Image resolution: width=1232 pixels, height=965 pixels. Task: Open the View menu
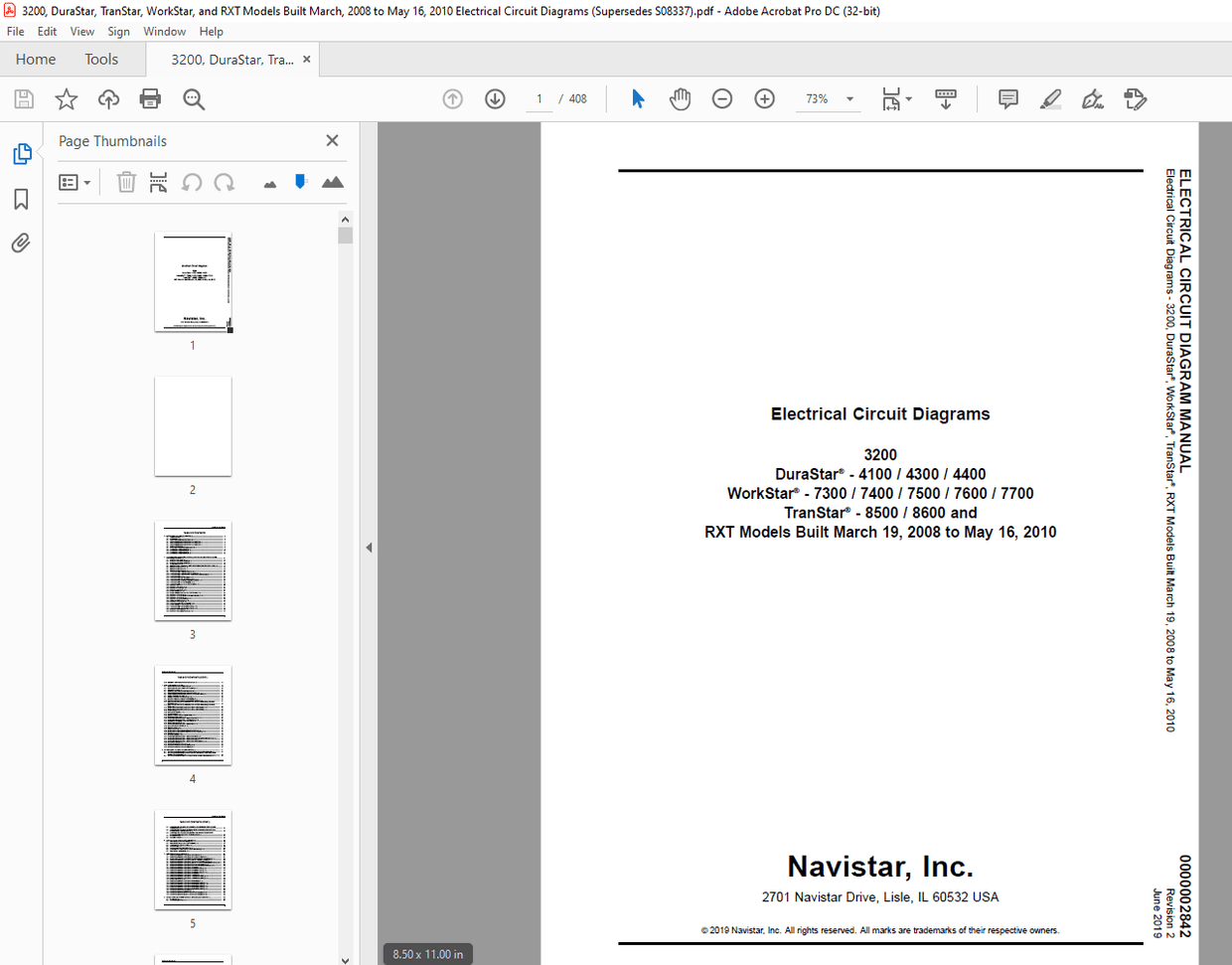(x=81, y=31)
